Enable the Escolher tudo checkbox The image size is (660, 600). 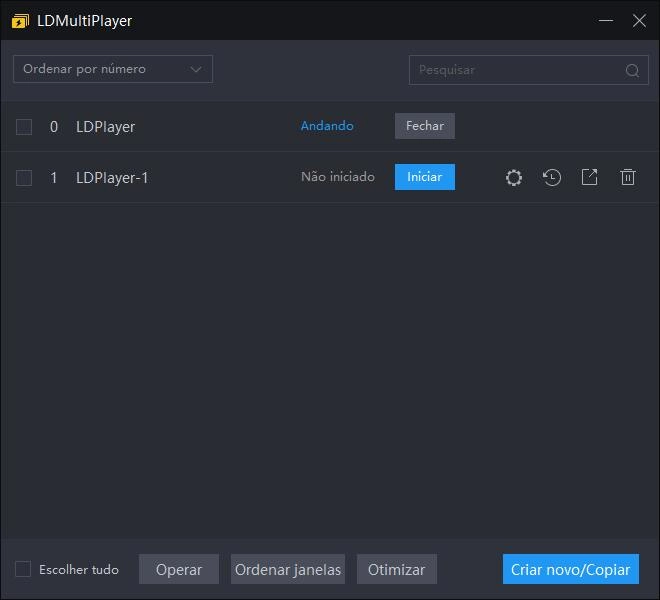(23, 569)
